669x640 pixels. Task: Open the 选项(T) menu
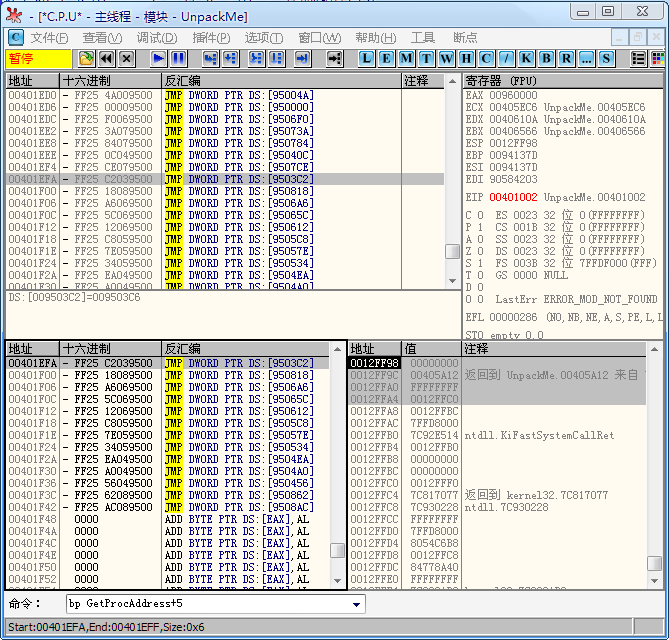264,38
